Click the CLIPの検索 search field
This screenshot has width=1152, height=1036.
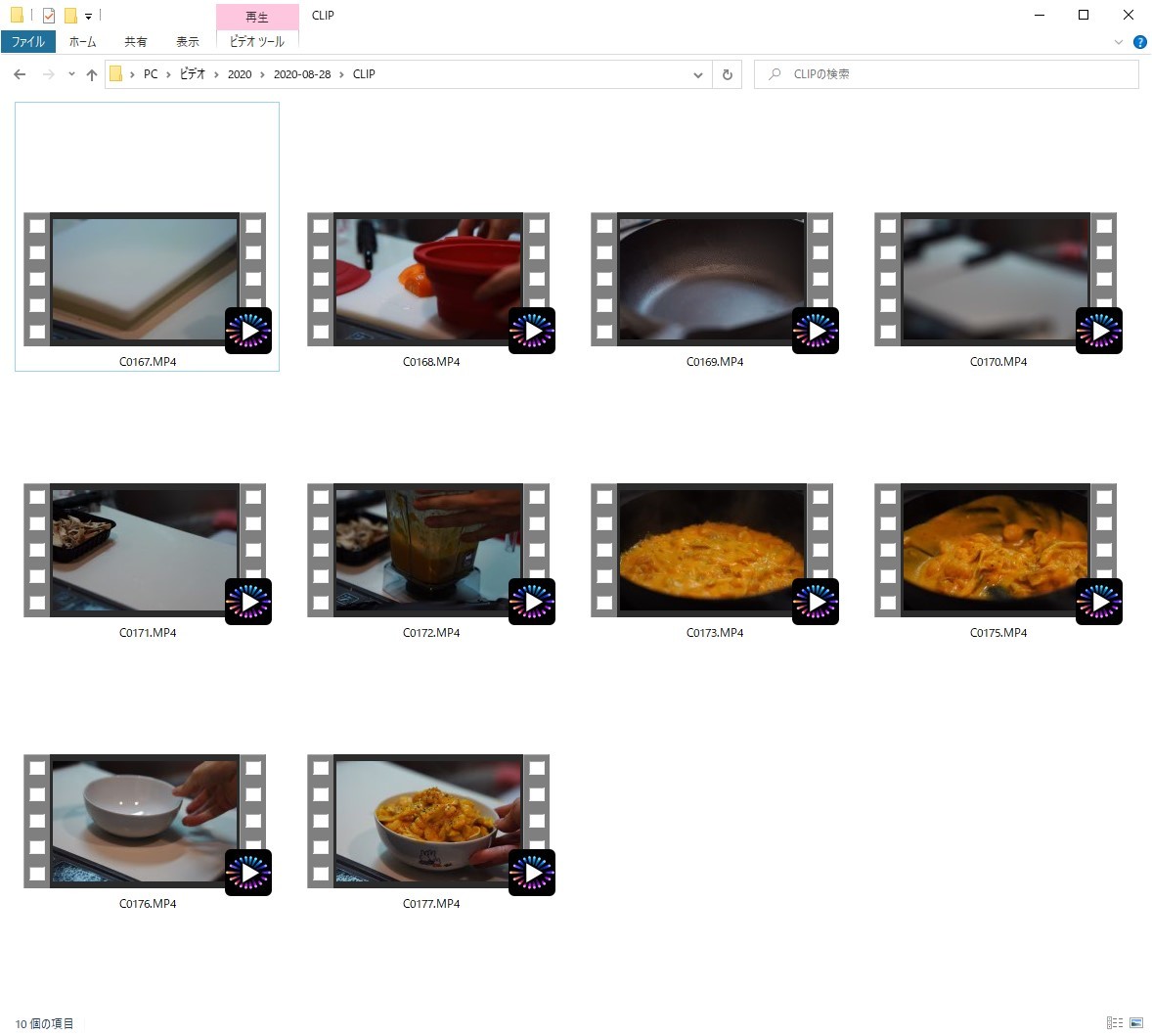tap(947, 74)
